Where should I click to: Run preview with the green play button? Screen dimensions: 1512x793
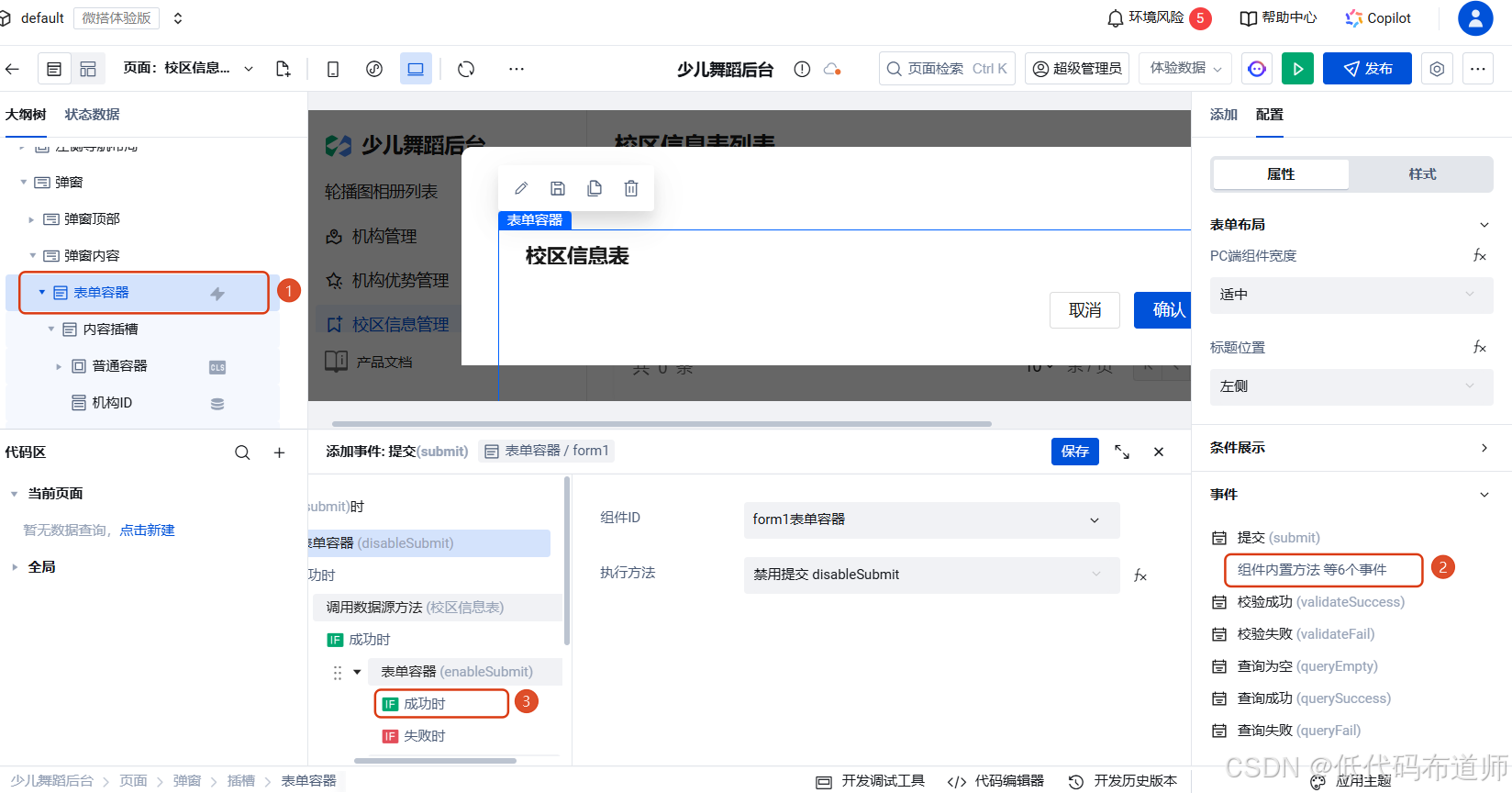point(1297,69)
